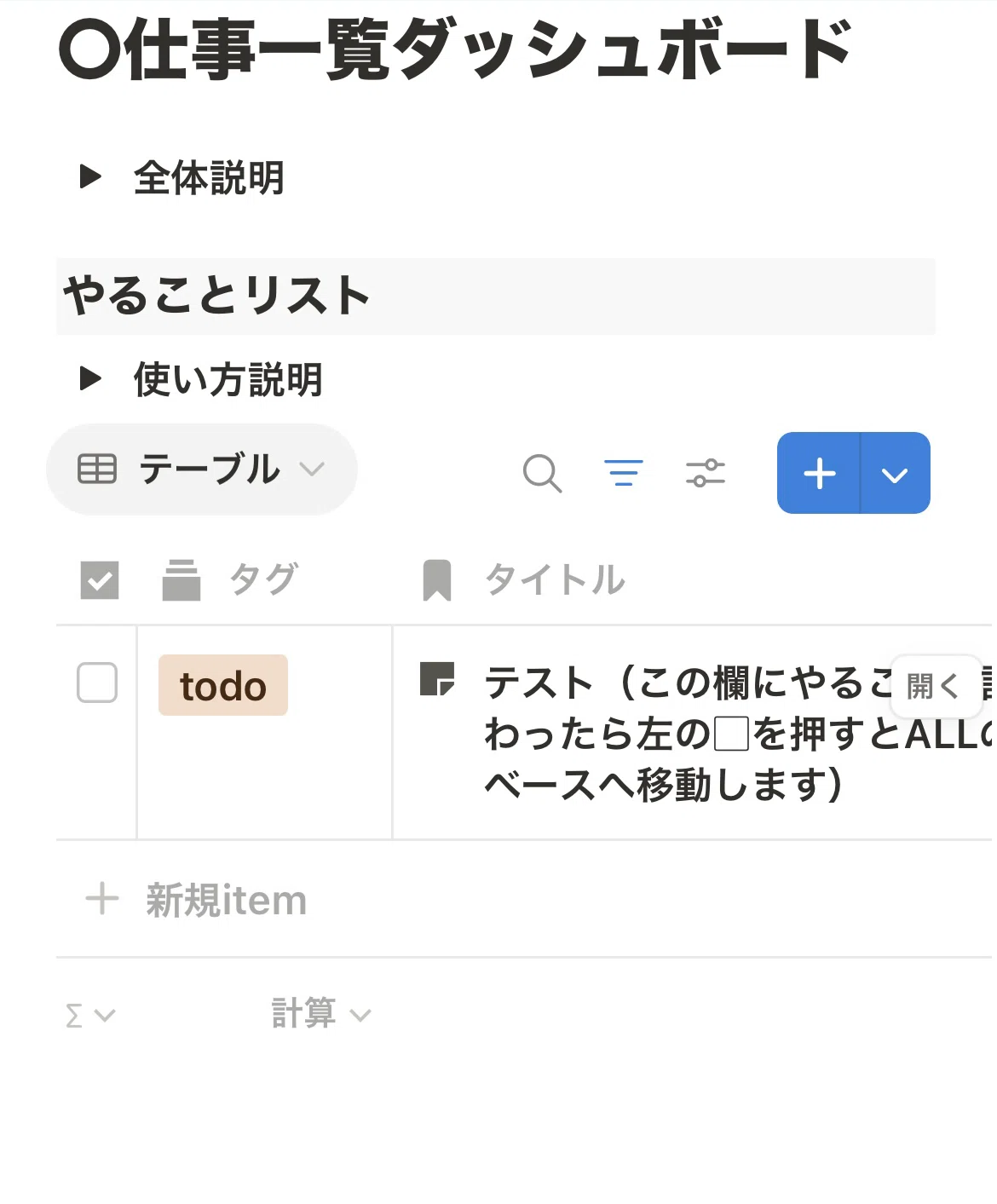Expand the 使い方説明 toggle triangle
This screenshot has height=1204, width=997.
[90, 377]
